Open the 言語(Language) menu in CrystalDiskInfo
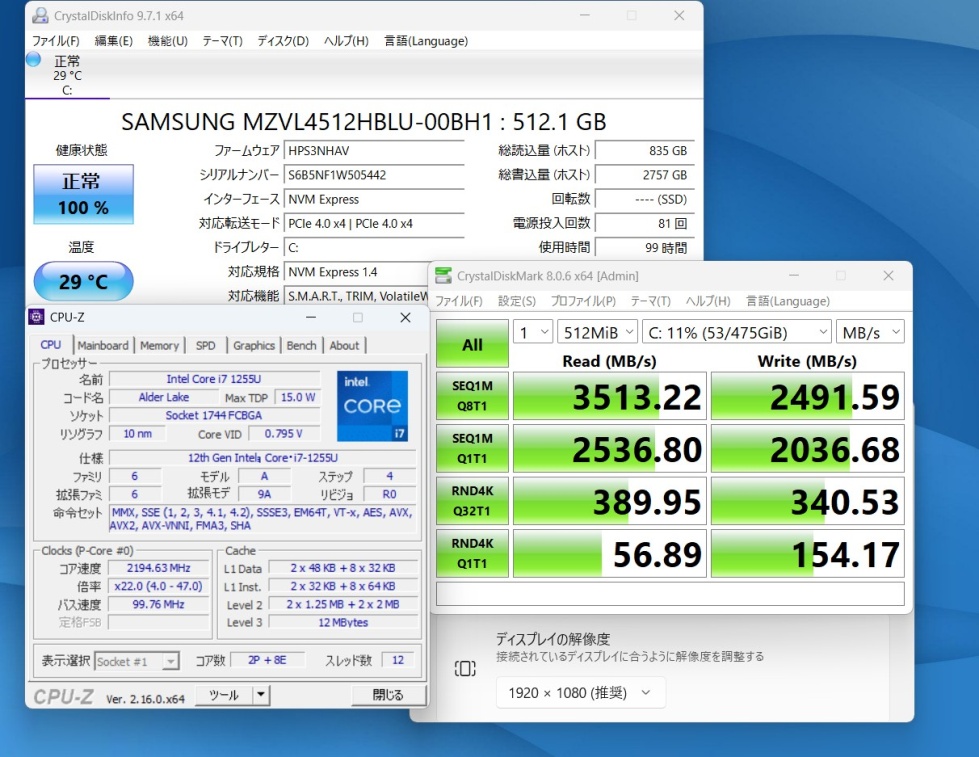Viewport: 979px width, 757px height. (426, 41)
